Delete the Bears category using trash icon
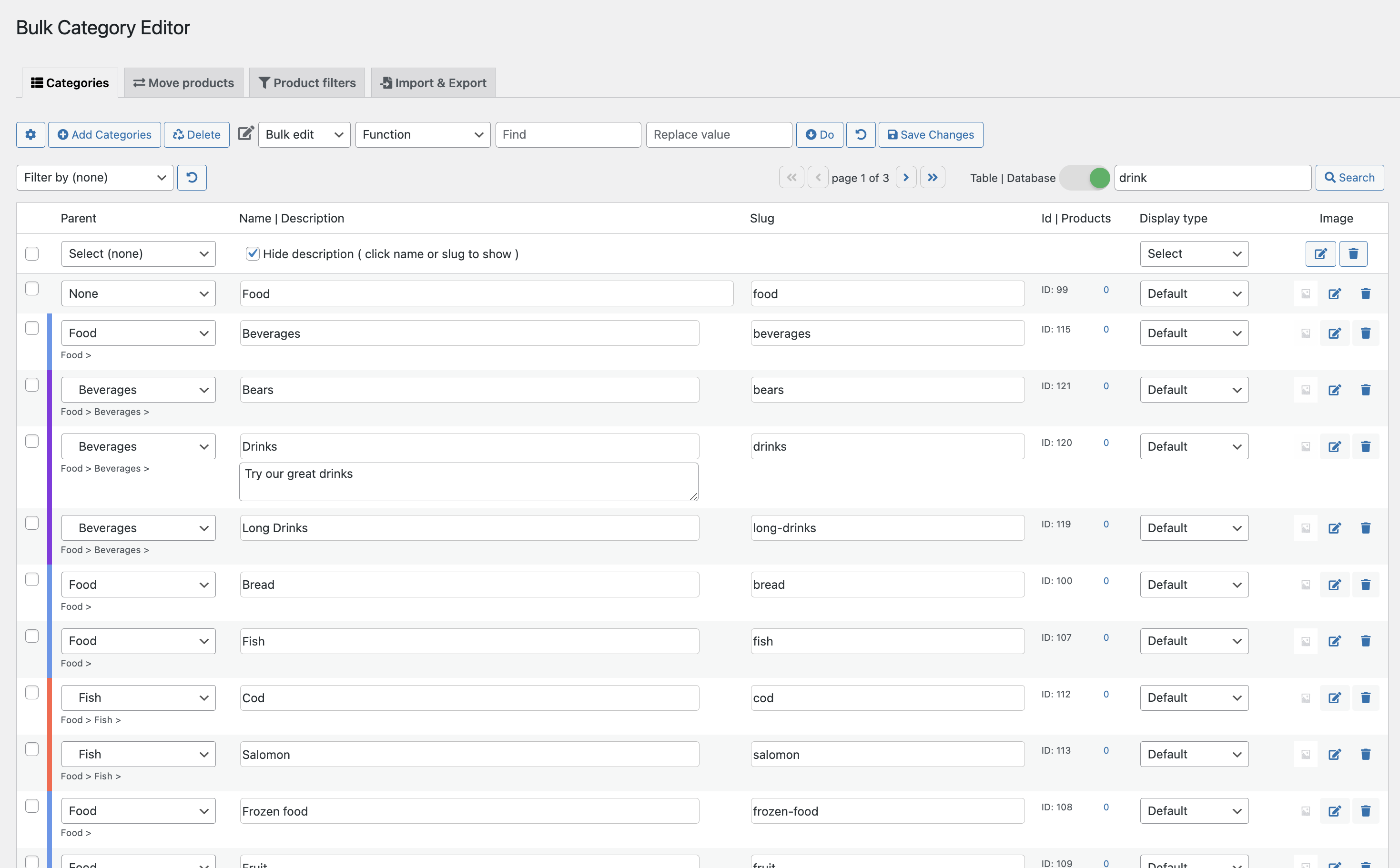 (1366, 389)
